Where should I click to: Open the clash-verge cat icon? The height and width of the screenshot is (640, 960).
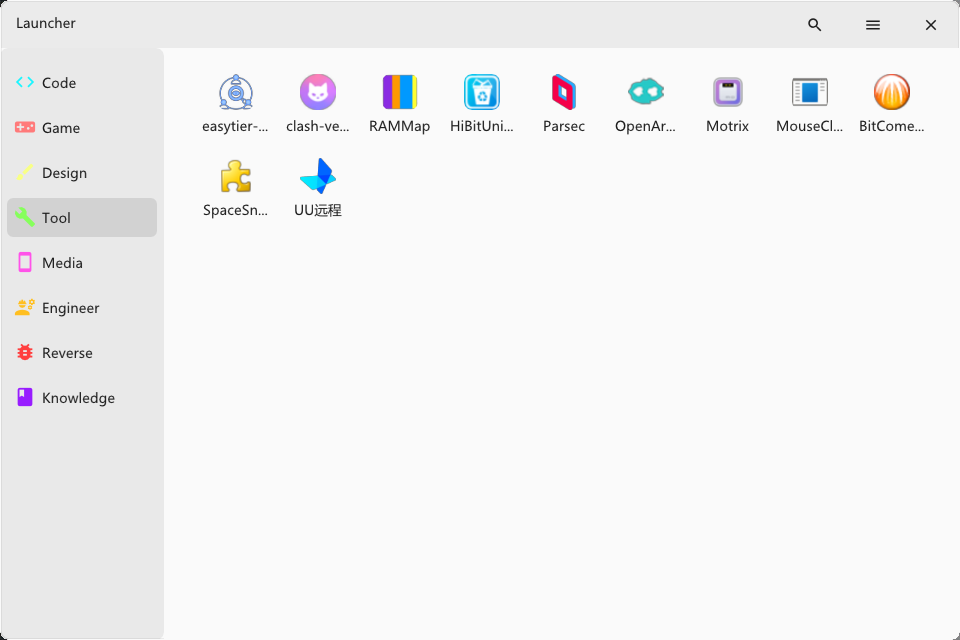(318, 92)
